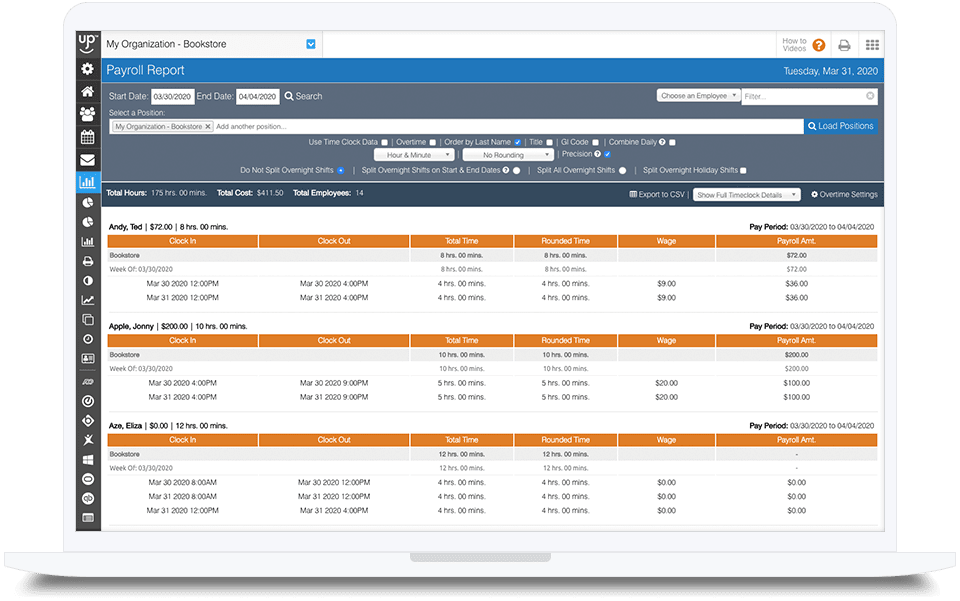Click the Start Date field
Screen dimensions: 960x601
point(172,97)
